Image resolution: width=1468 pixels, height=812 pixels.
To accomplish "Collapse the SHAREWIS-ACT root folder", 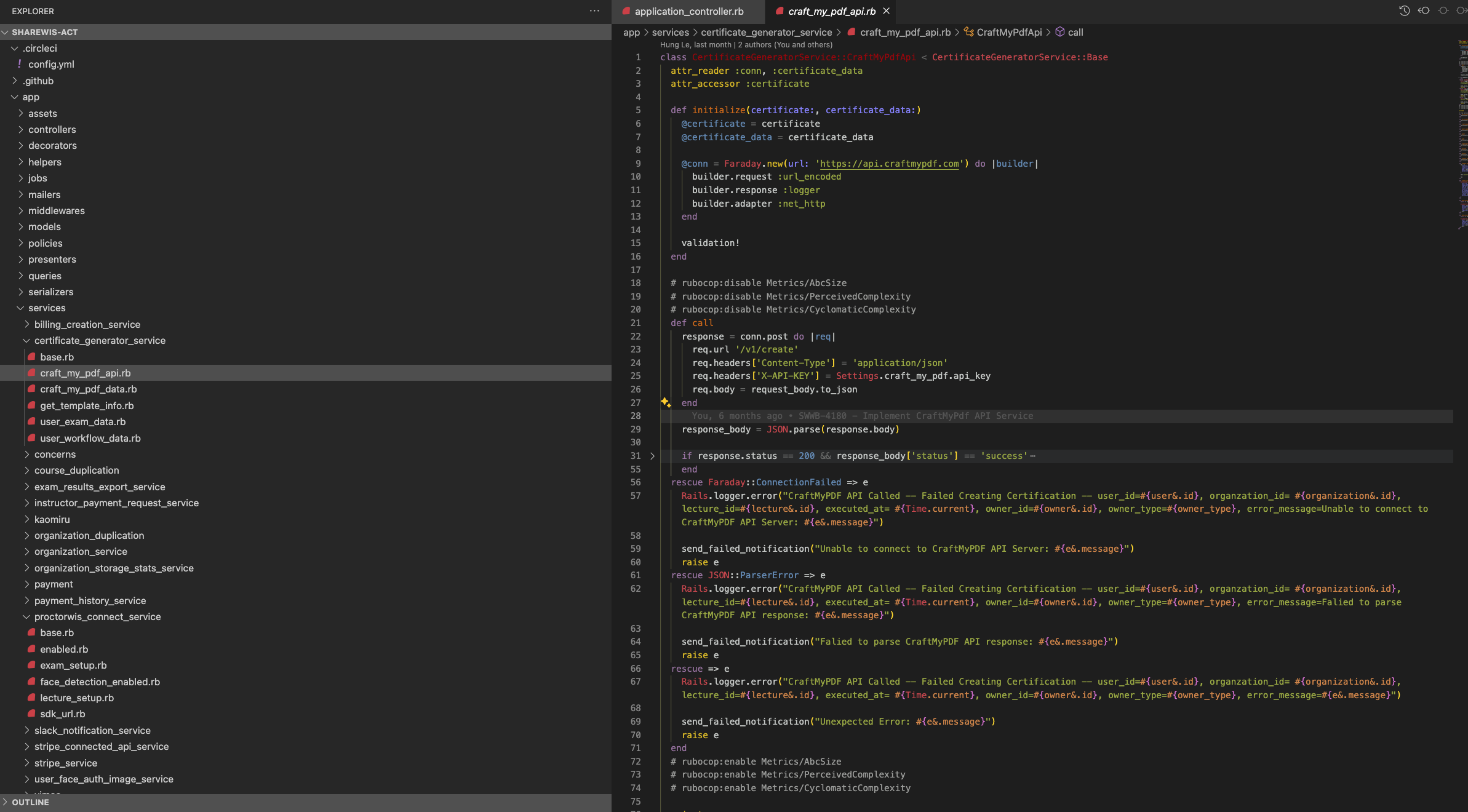I will pyautogui.click(x=306, y=32).
